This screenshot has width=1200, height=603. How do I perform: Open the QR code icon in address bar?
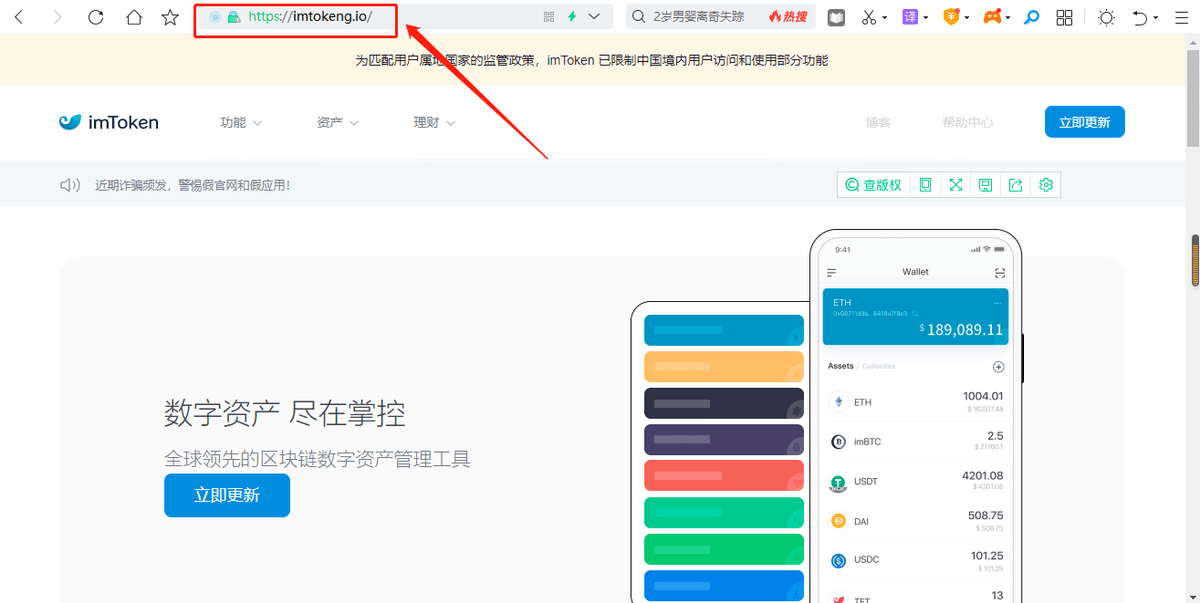tap(548, 17)
